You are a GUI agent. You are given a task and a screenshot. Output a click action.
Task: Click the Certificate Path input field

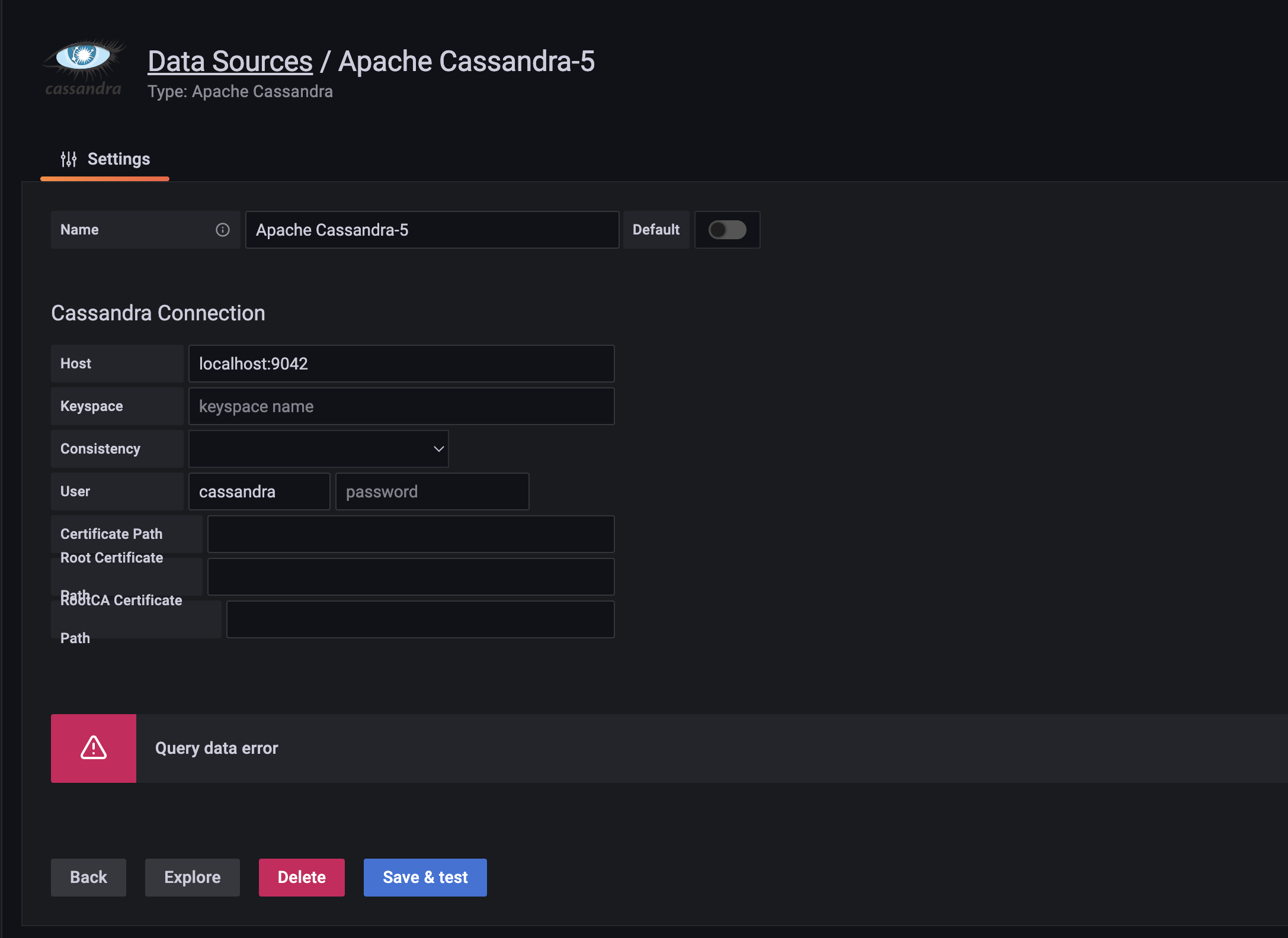tap(411, 534)
